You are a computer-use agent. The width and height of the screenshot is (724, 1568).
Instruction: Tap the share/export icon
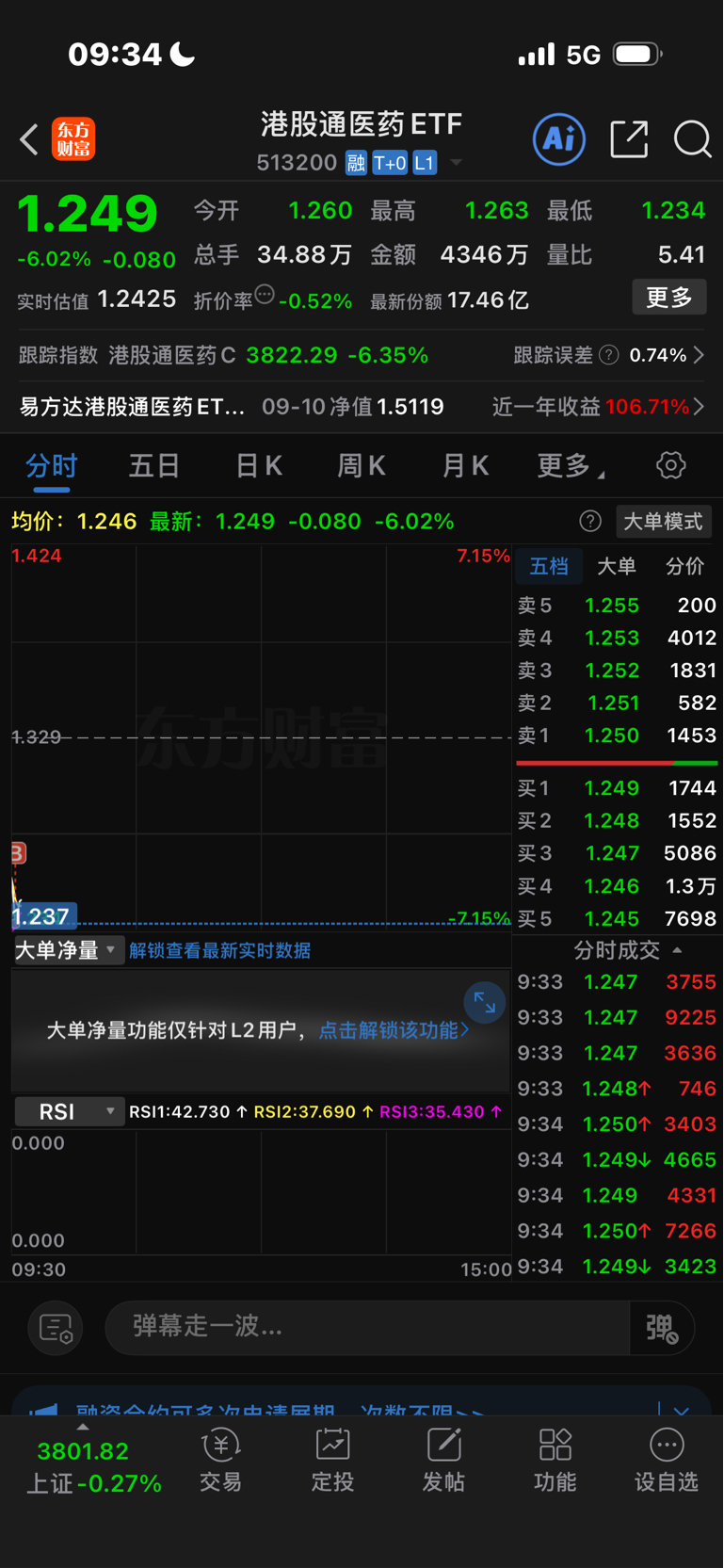tap(629, 139)
